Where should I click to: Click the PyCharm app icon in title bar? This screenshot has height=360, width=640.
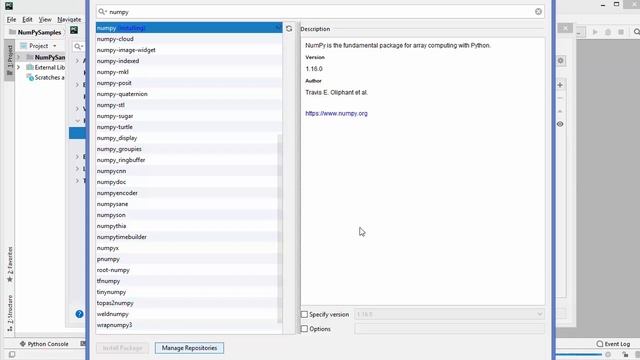coord(9,6)
